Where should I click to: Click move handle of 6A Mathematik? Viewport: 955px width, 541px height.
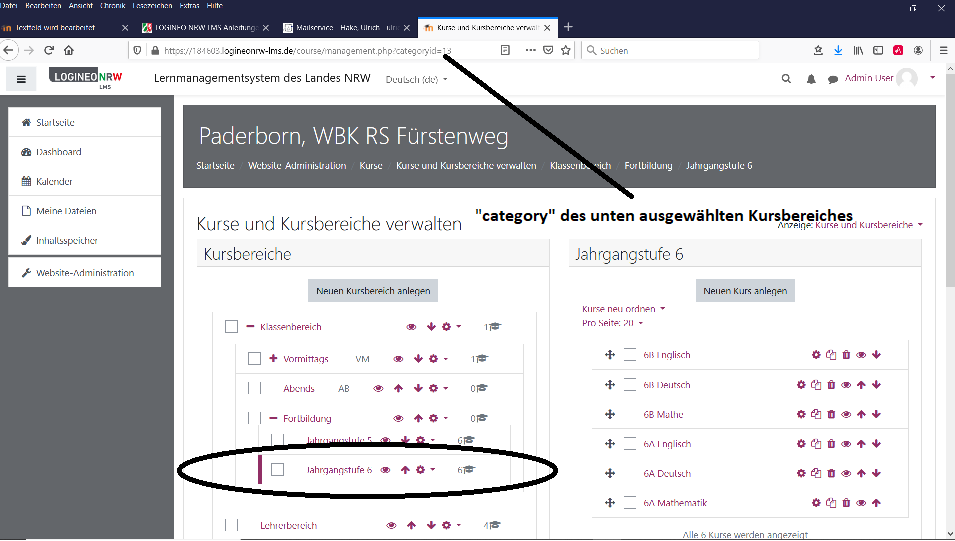coord(609,503)
